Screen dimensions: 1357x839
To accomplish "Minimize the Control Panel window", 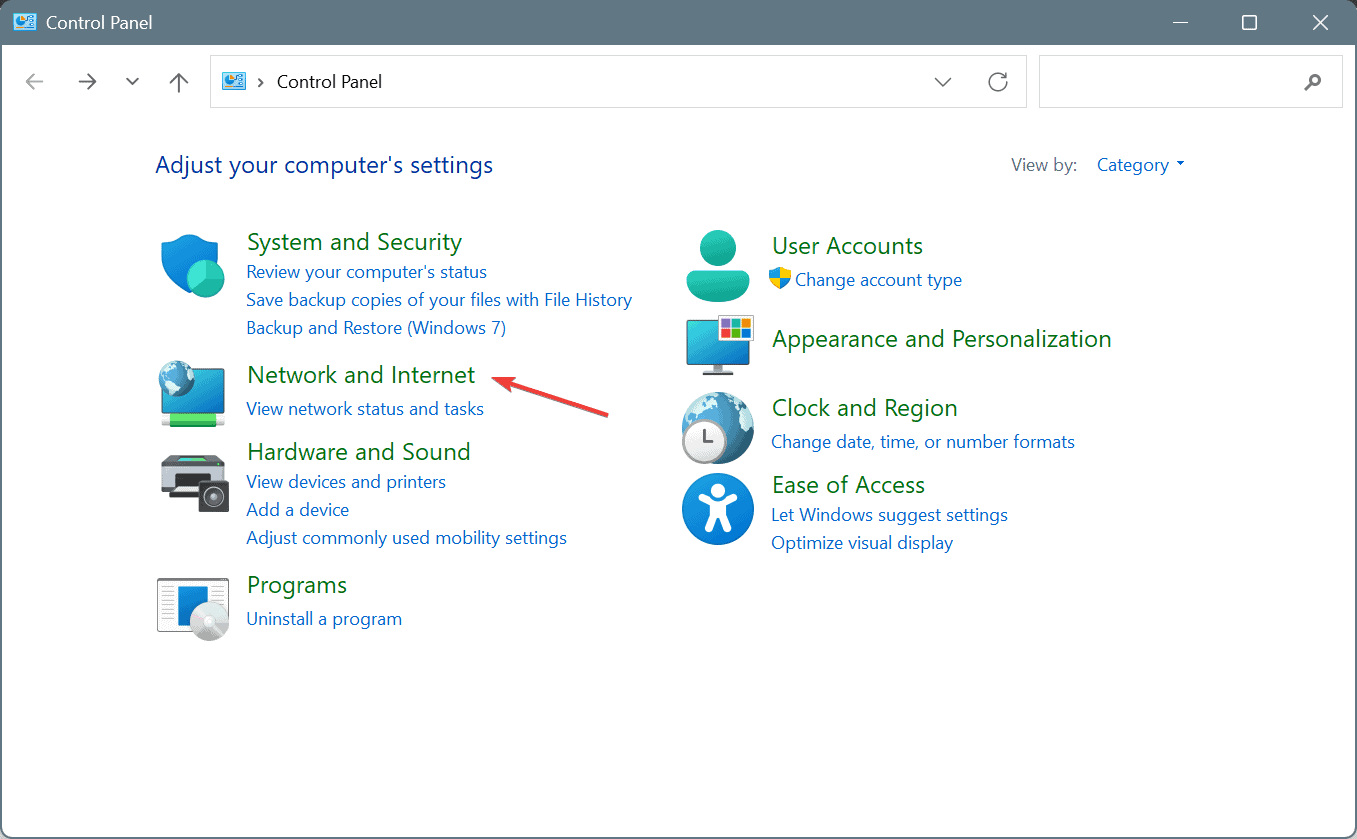I will pyautogui.click(x=1182, y=22).
